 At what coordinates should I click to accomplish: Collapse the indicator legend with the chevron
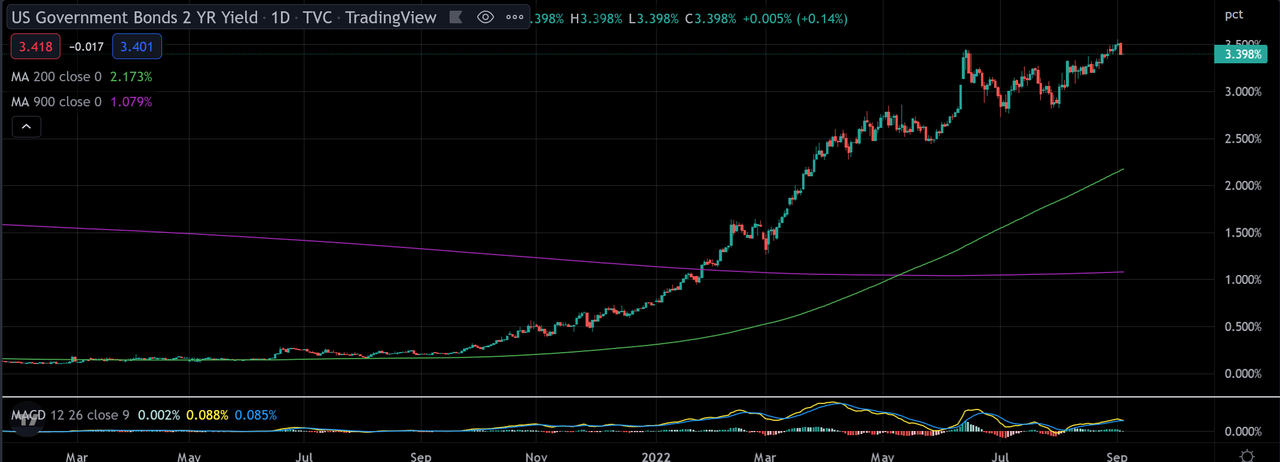pyautogui.click(x=26, y=127)
